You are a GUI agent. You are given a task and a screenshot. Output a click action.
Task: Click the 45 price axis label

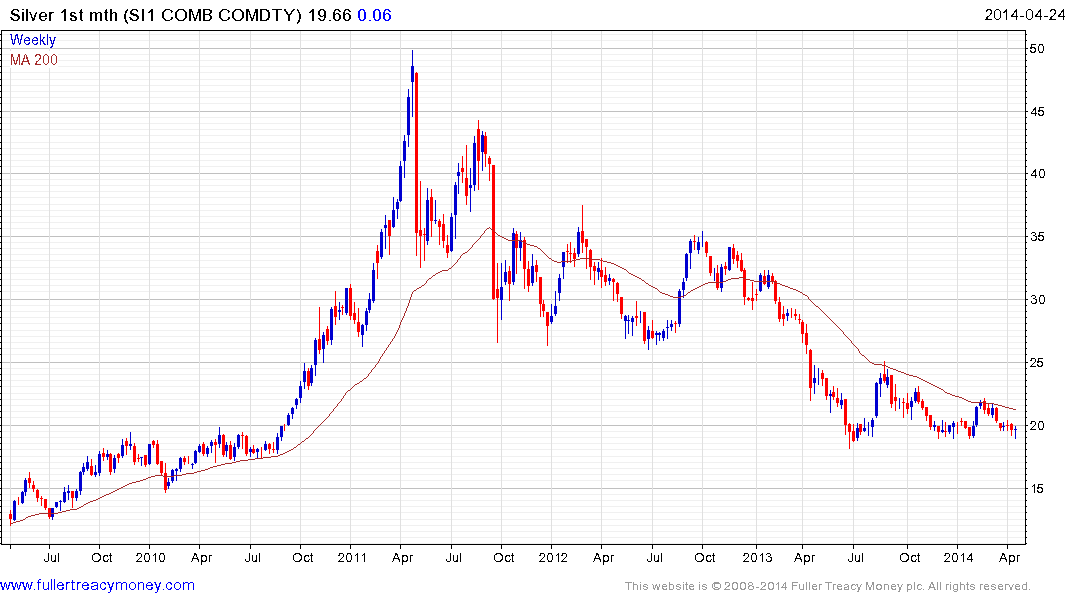[x=1037, y=112]
